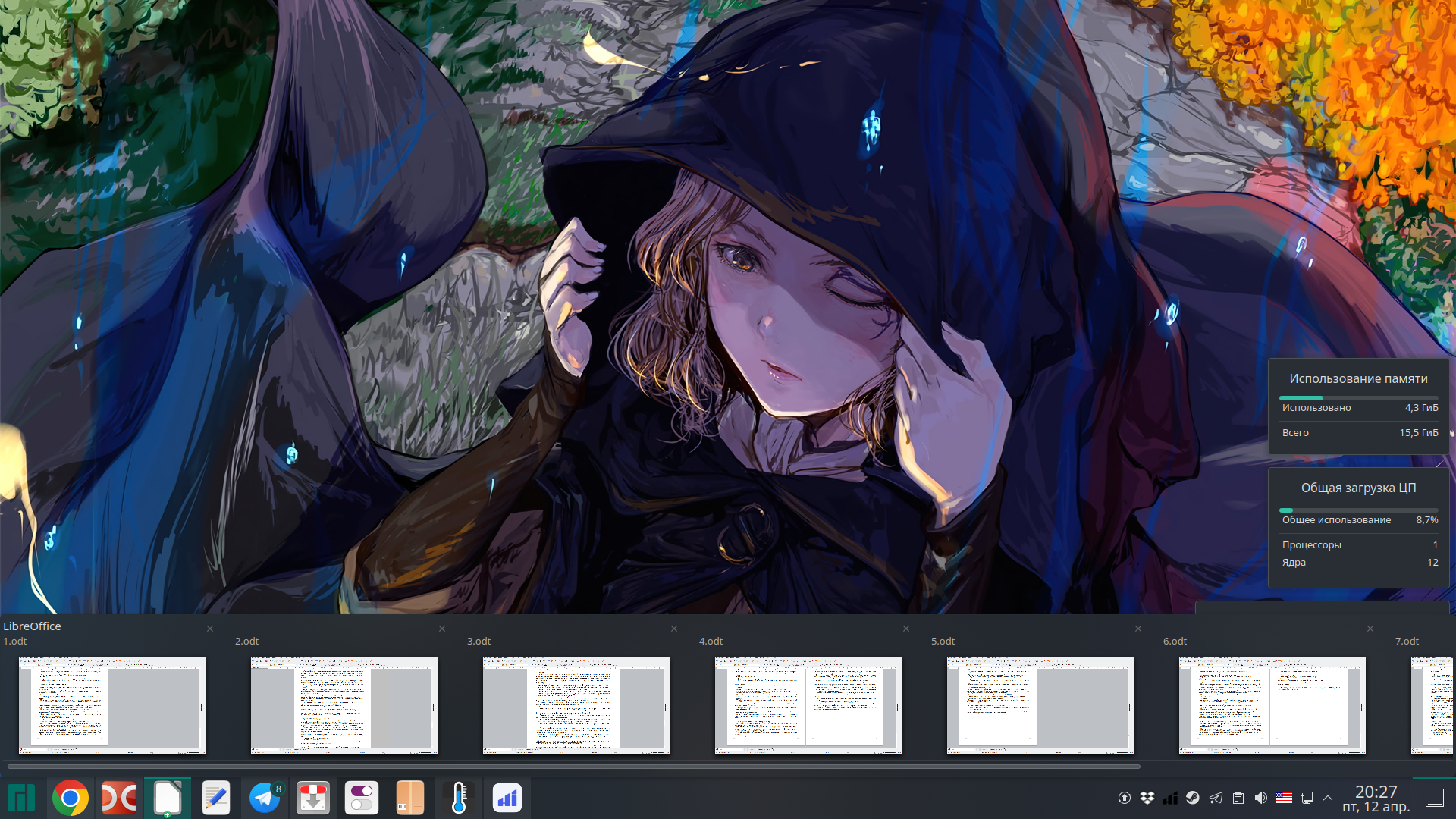Open the thermometer temperature monitor app
Screen dimensions: 1456x819
coord(458,798)
